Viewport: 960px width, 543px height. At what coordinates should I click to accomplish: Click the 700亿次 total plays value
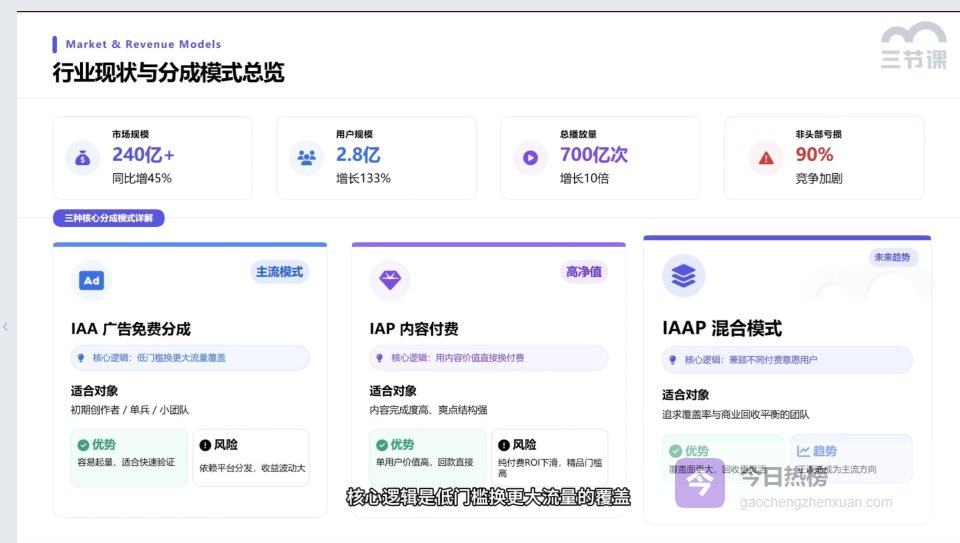point(594,155)
